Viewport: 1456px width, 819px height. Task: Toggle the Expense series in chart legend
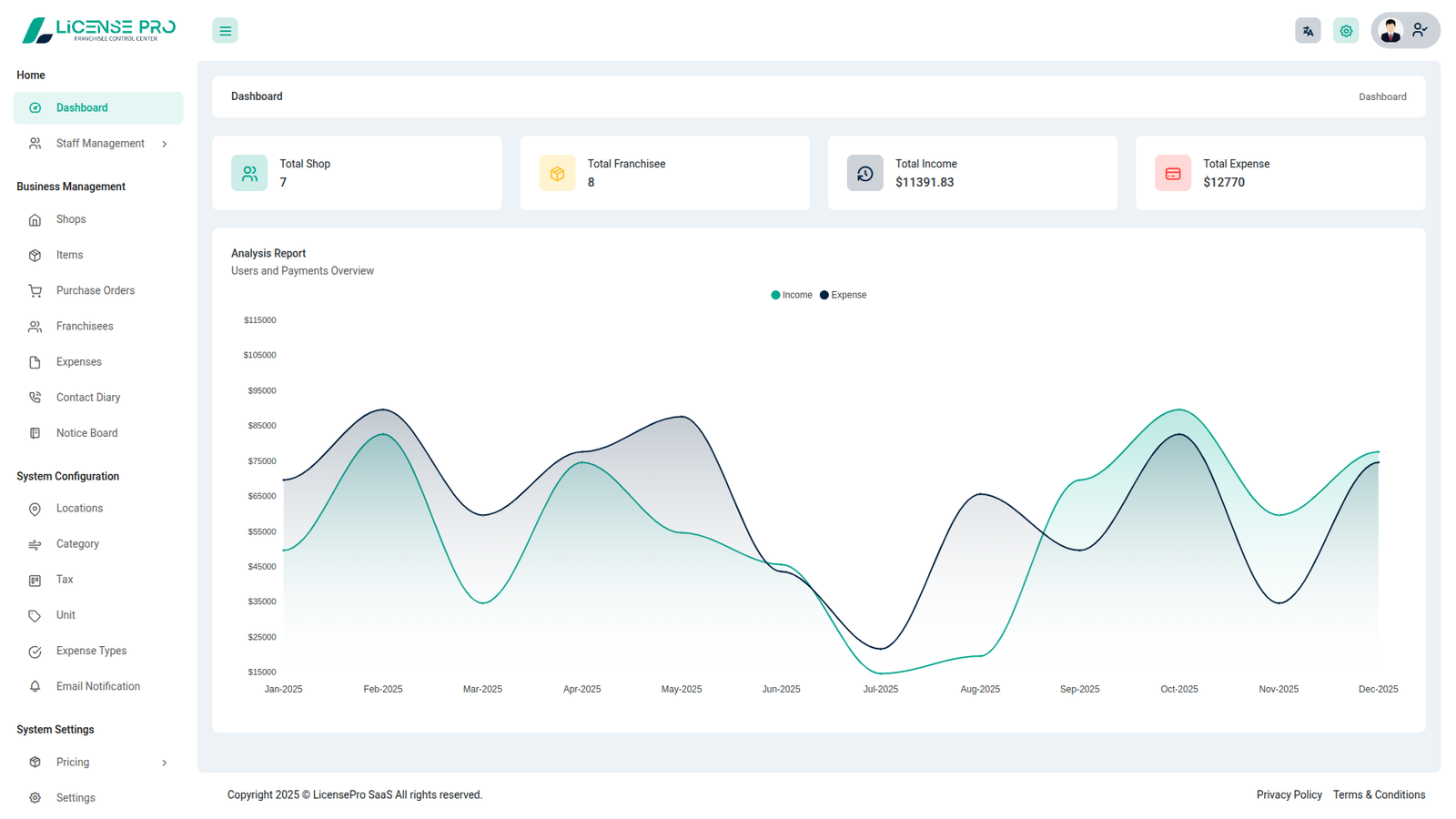pos(844,295)
